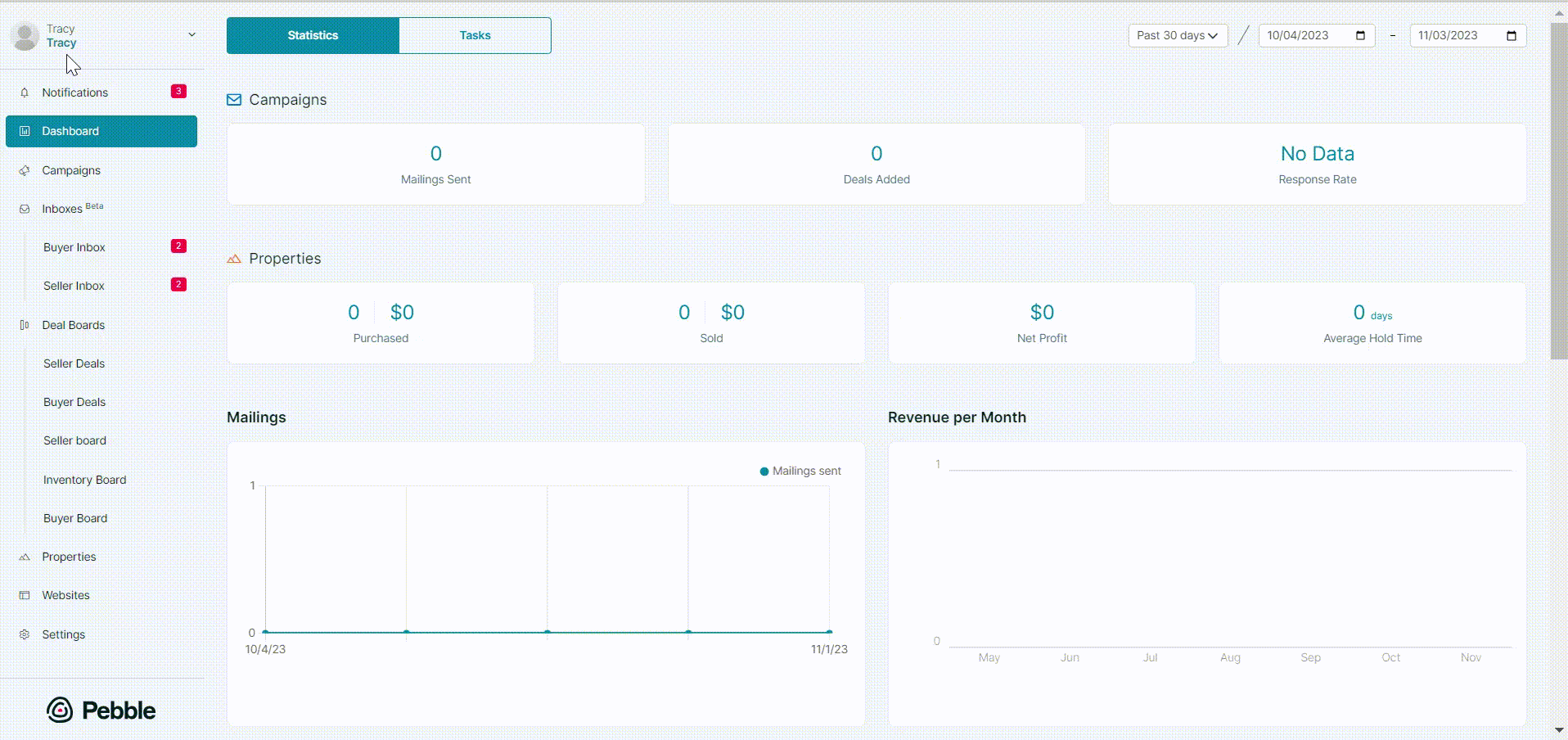Click the Deals Added card
This screenshot has width=1568, height=740.
(x=876, y=164)
